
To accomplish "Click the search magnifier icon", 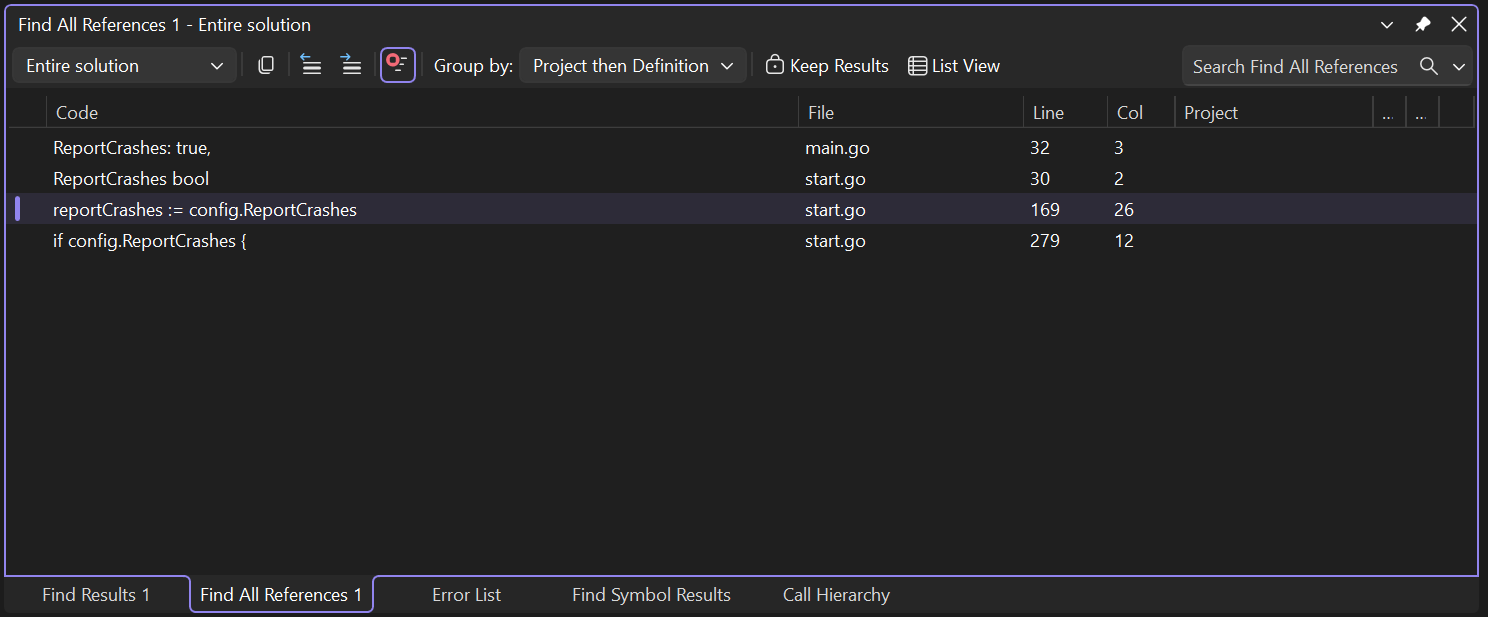I will click(1429, 67).
